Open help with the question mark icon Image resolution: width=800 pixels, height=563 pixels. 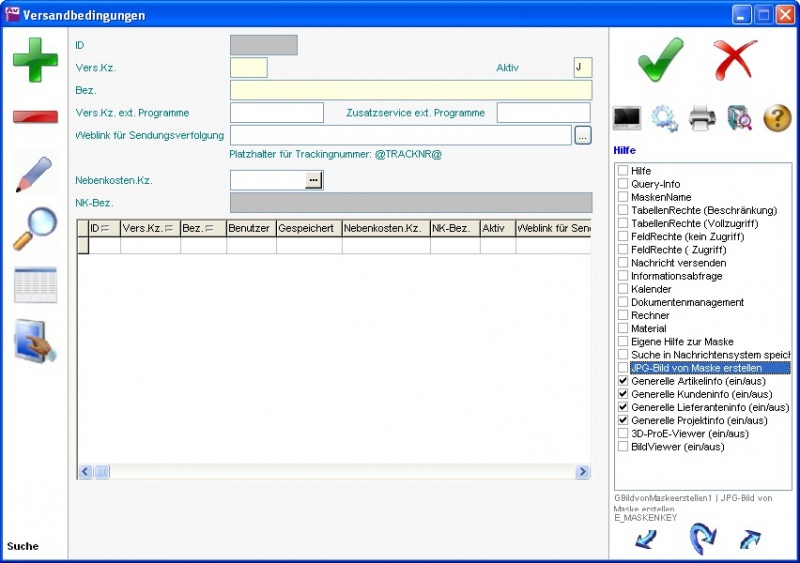[x=777, y=118]
